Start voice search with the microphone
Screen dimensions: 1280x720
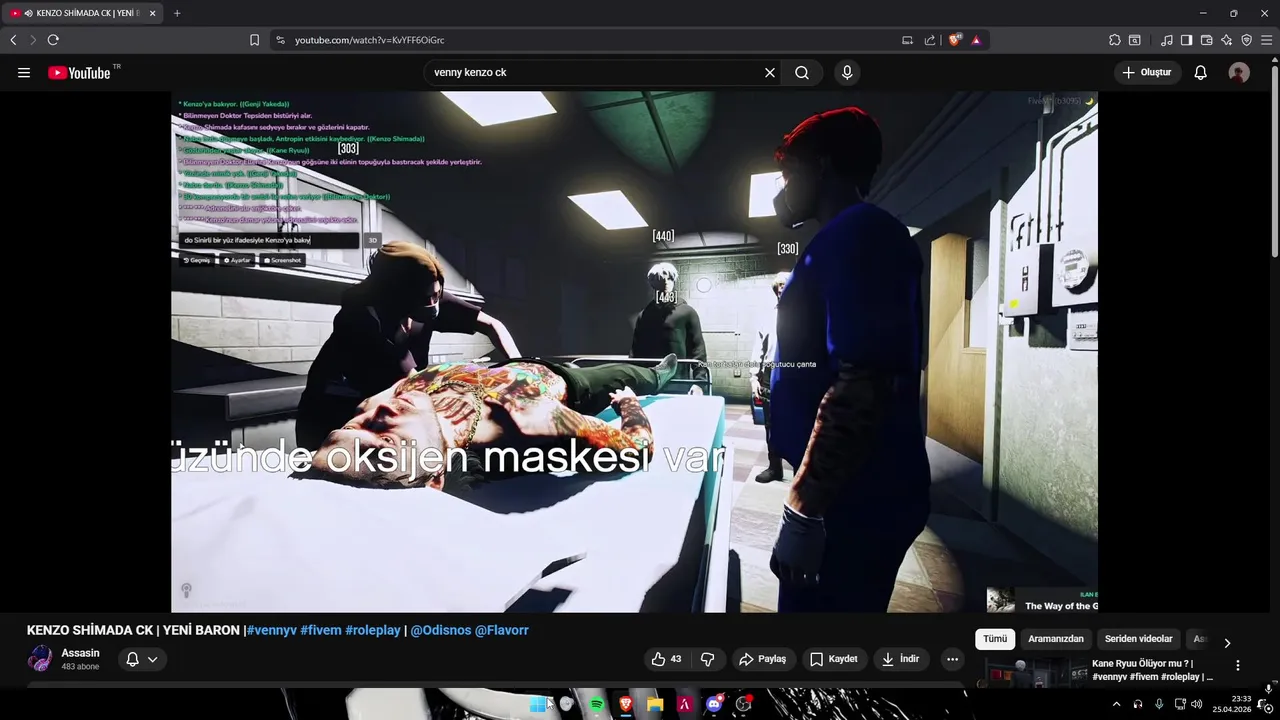pos(847,73)
